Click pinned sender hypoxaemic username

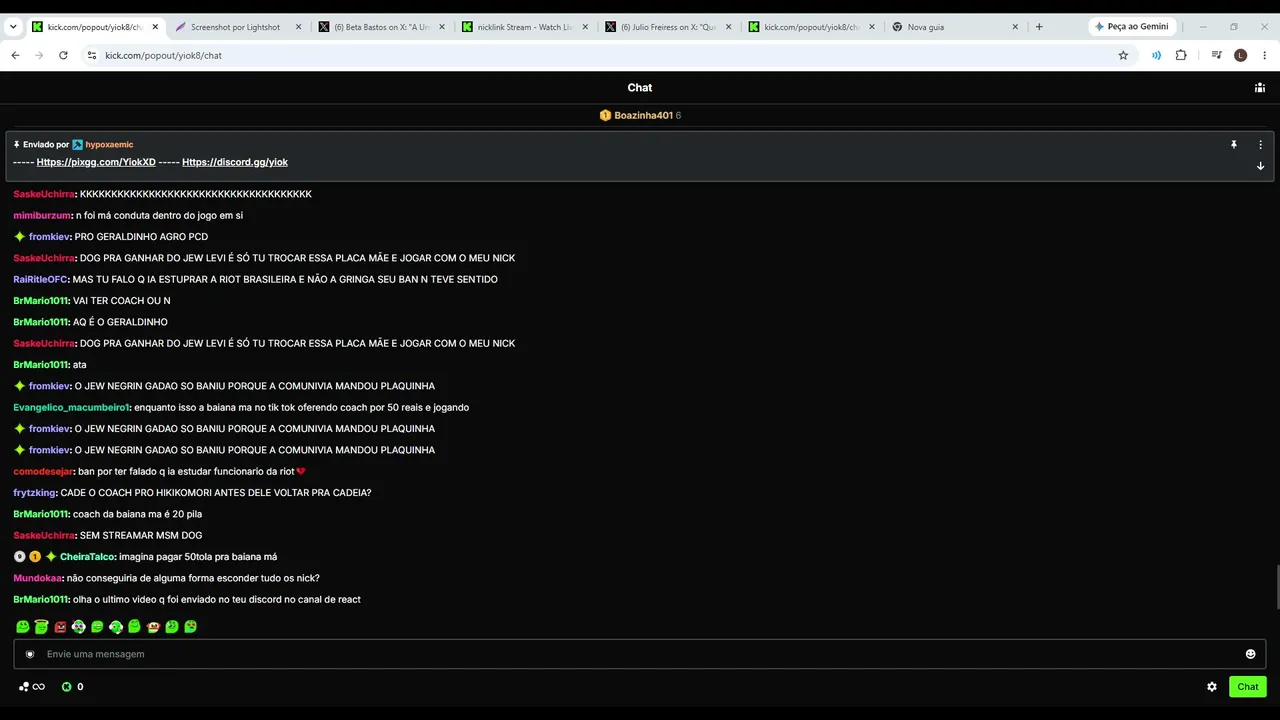(x=109, y=145)
